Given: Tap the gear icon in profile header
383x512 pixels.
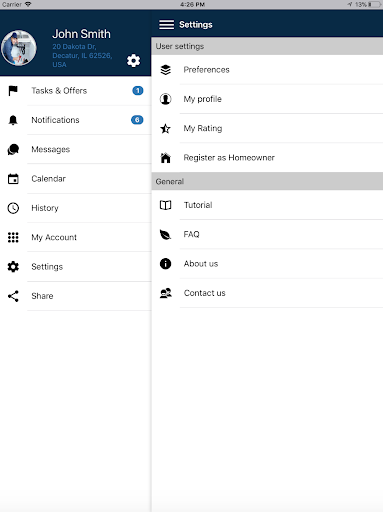Looking at the screenshot, I should pos(133,61).
